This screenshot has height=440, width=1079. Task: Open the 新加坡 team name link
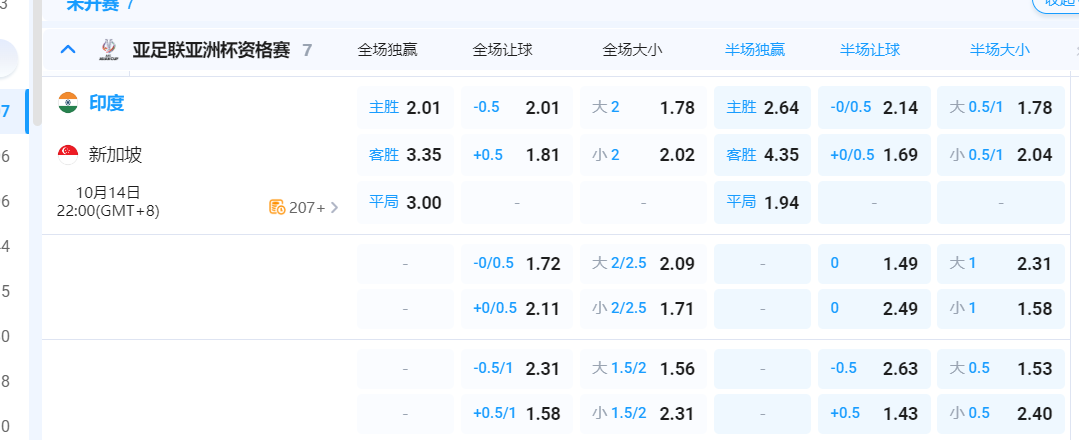click(115, 155)
